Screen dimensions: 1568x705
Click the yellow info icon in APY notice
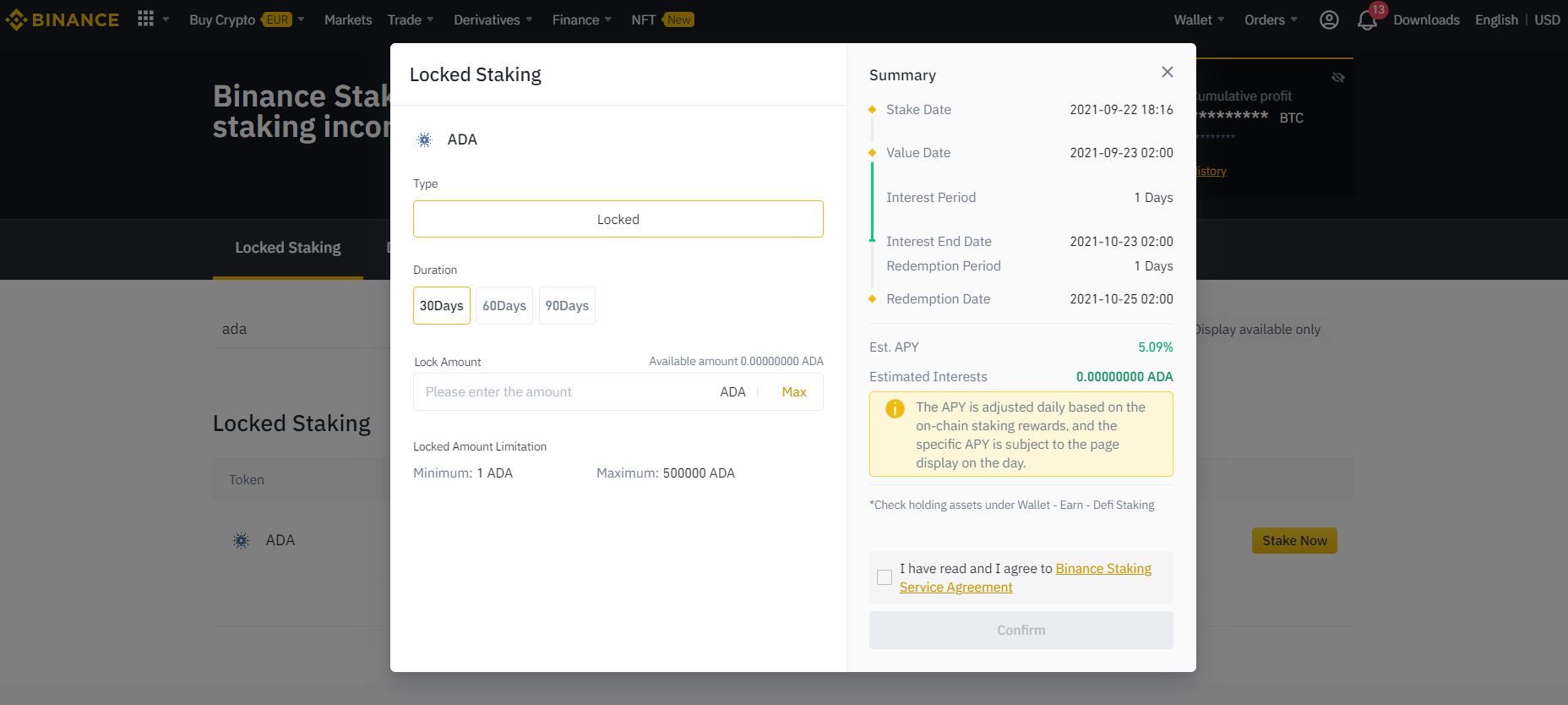(894, 409)
